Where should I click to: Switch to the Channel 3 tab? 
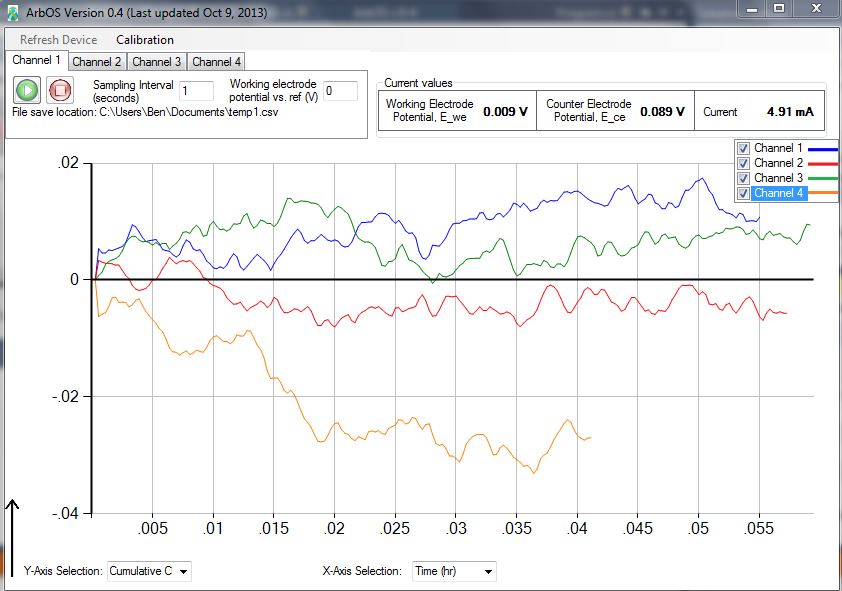point(157,62)
